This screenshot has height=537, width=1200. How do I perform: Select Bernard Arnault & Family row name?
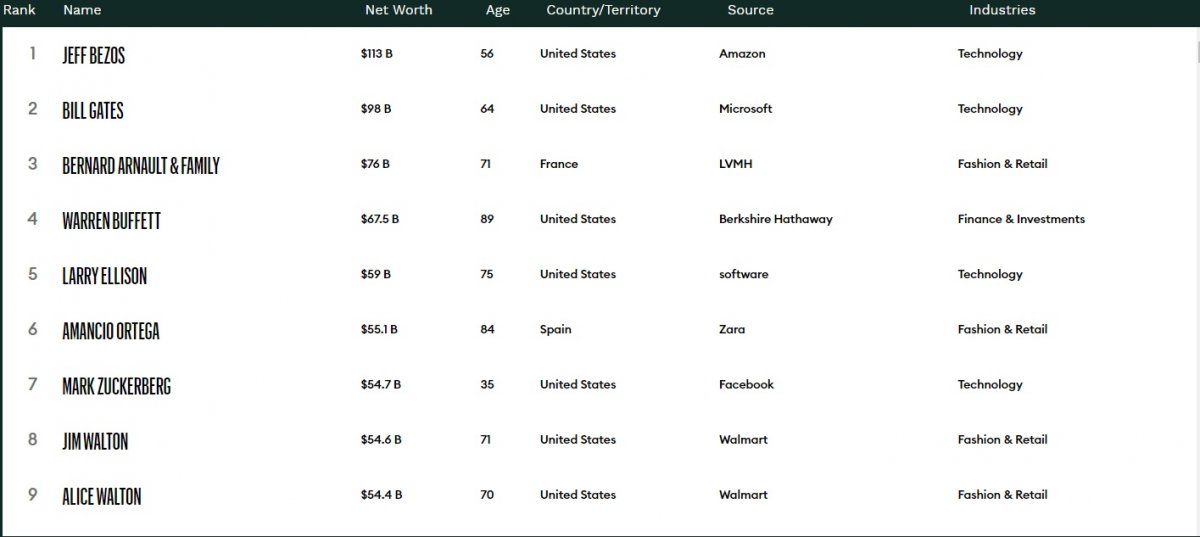click(x=141, y=165)
